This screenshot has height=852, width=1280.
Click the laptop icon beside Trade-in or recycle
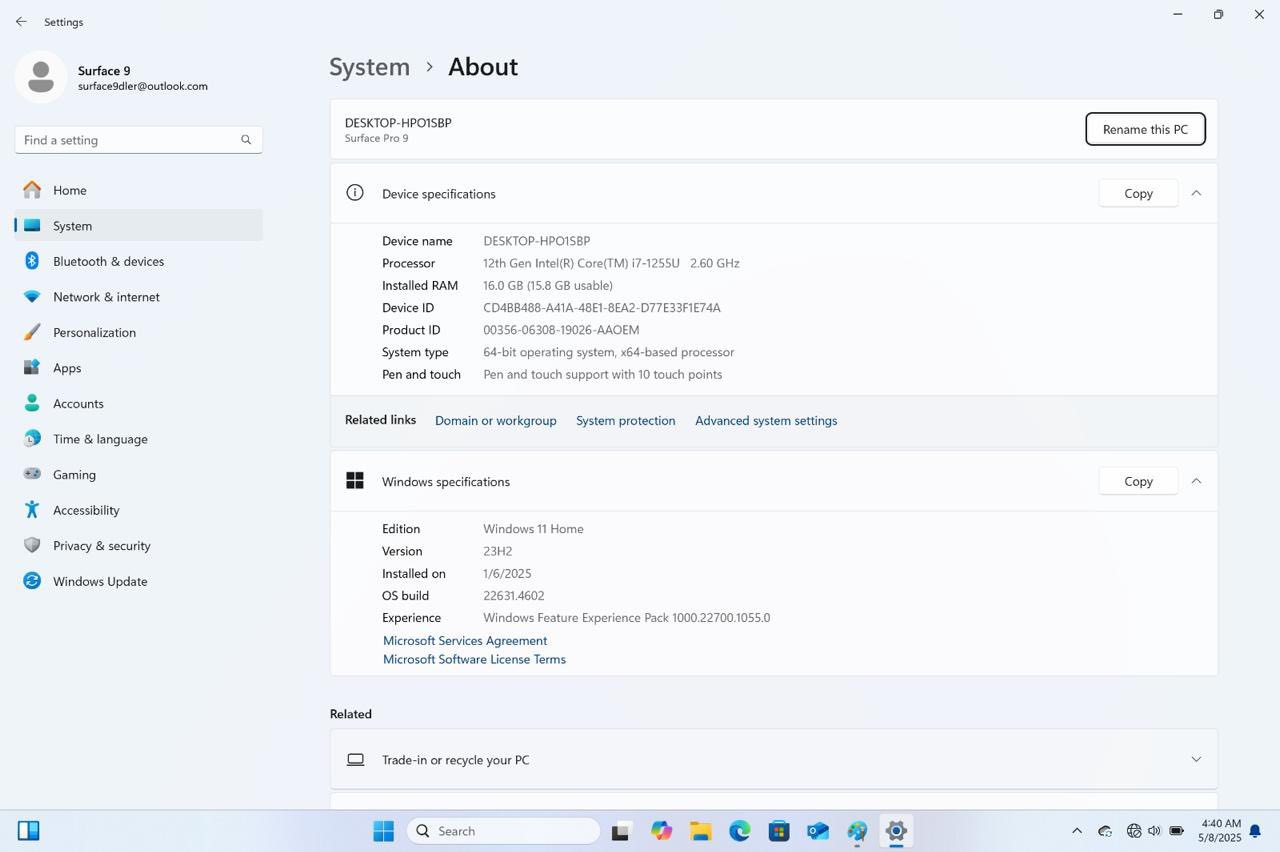pyautogui.click(x=355, y=760)
